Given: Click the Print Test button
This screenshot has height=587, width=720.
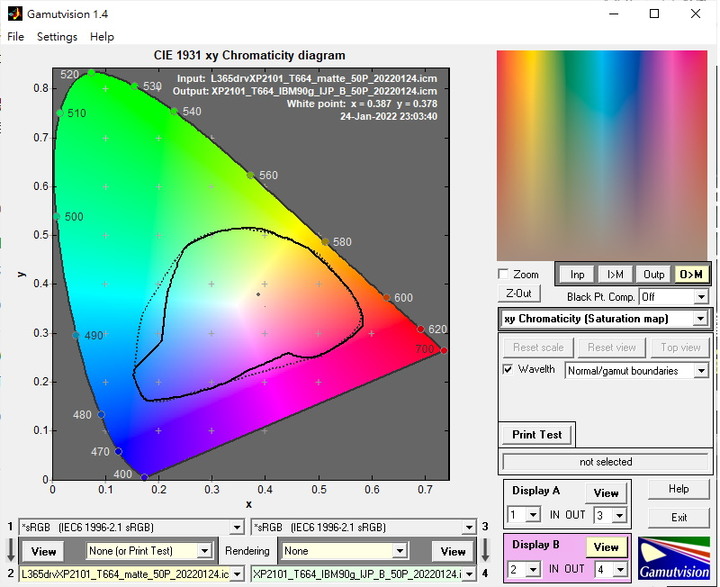Looking at the screenshot, I should (x=537, y=434).
